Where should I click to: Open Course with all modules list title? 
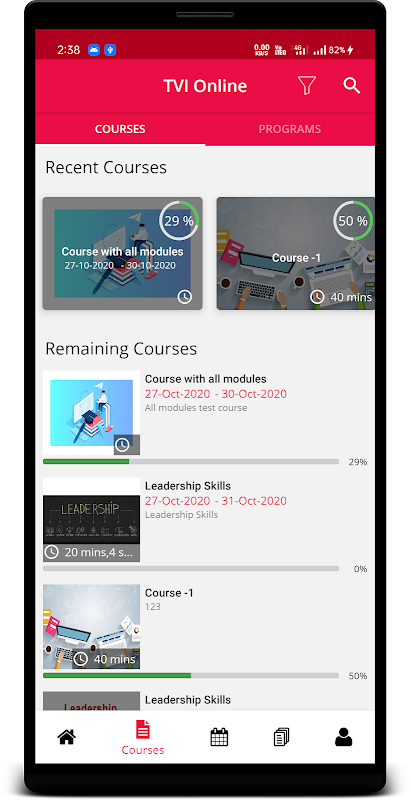206,379
